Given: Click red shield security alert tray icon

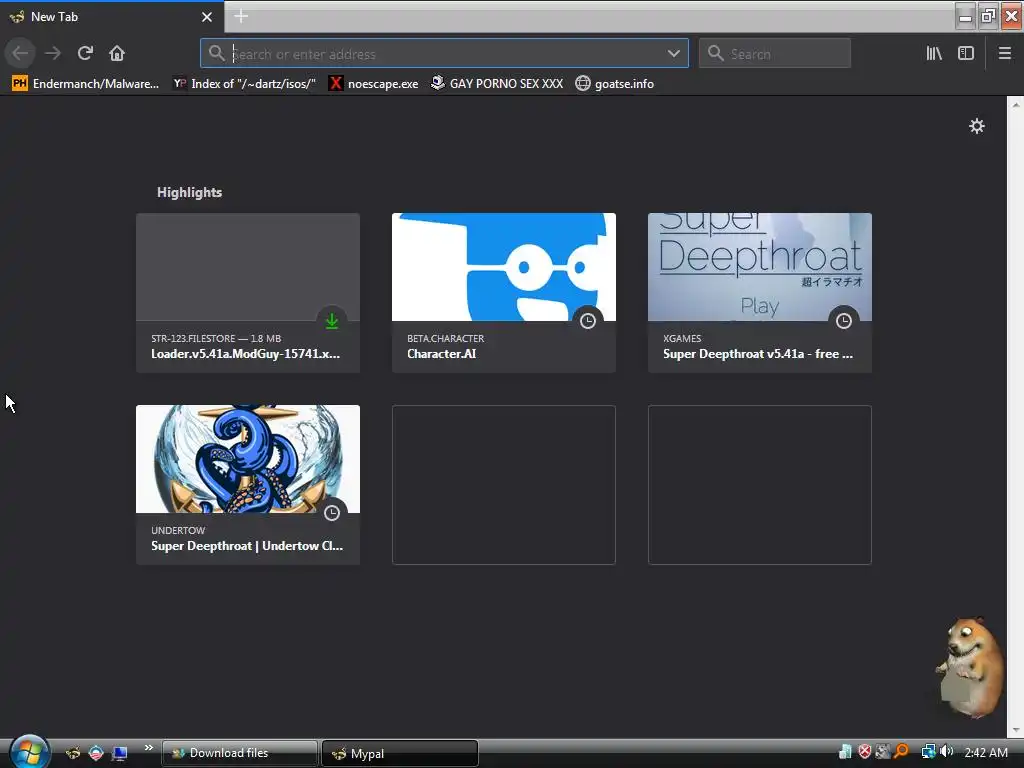Looking at the screenshot, I should [x=865, y=752].
